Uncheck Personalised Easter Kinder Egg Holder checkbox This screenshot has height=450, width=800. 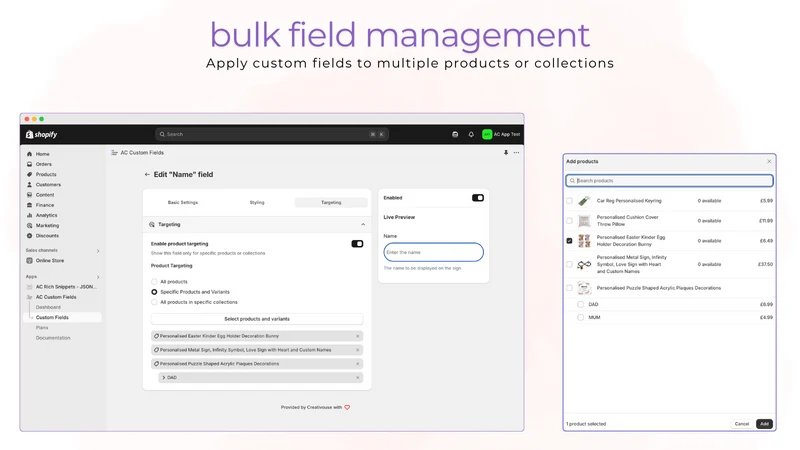coord(569,241)
